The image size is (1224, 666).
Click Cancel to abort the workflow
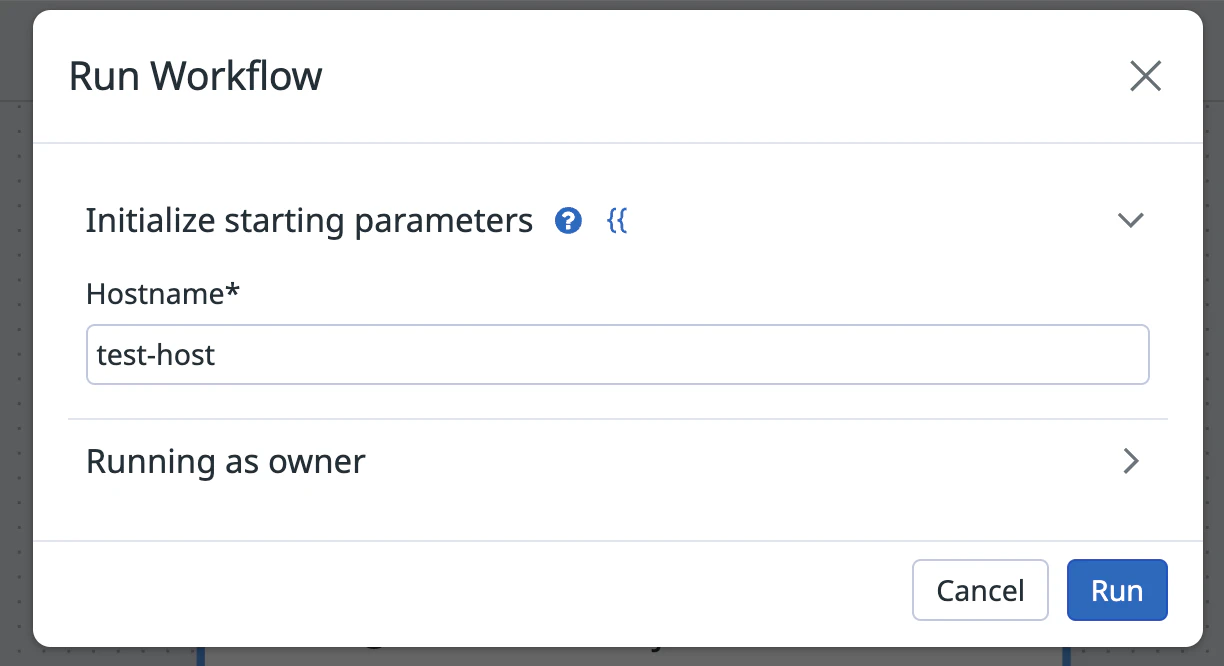point(980,590)
